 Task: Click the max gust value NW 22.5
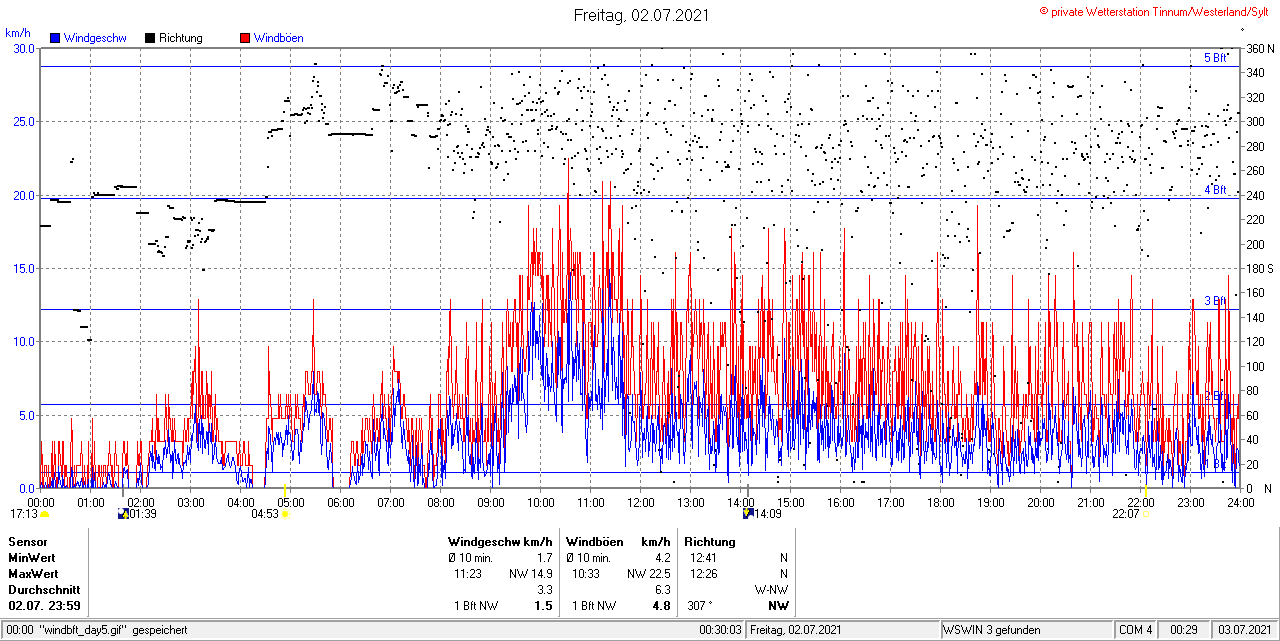[x=648, y=573]
